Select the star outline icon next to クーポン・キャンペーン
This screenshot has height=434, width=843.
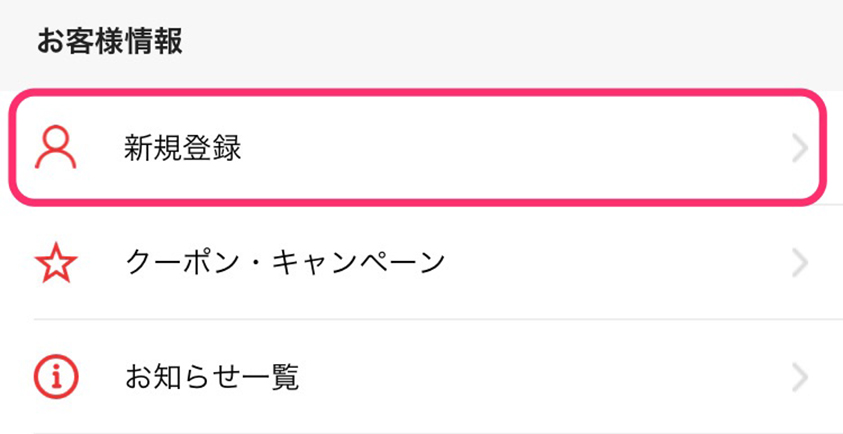coord(56,262)
